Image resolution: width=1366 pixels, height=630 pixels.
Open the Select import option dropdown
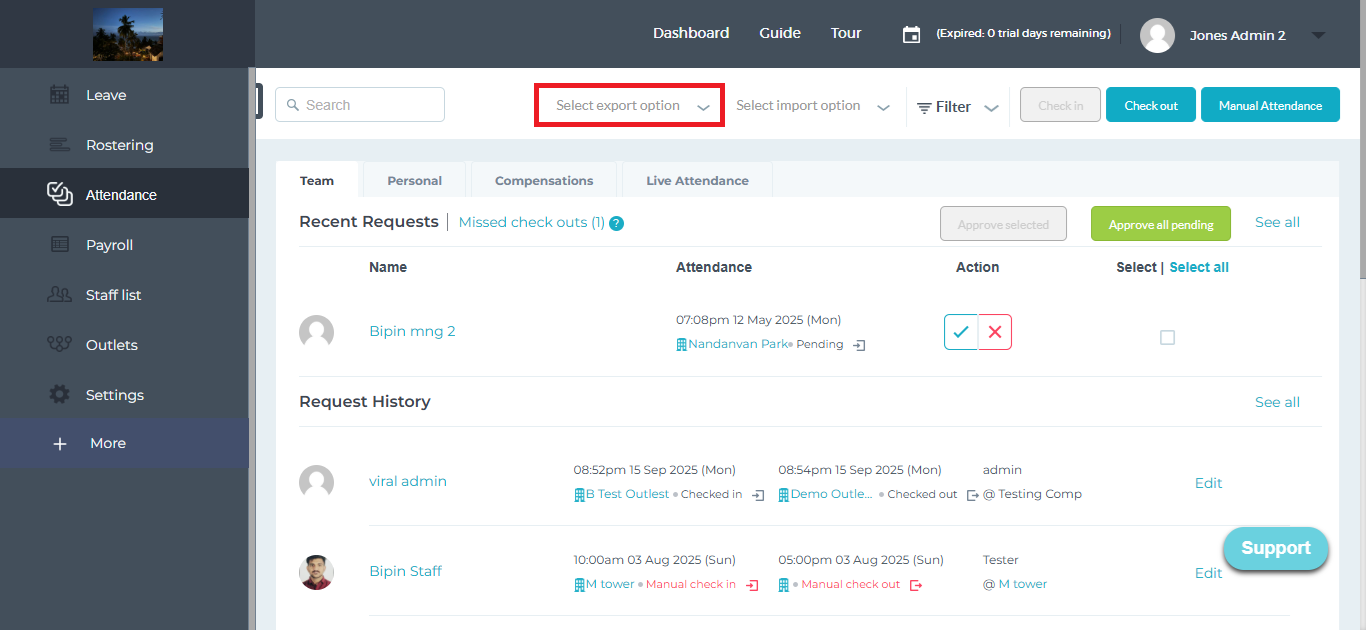pos(812,106)
